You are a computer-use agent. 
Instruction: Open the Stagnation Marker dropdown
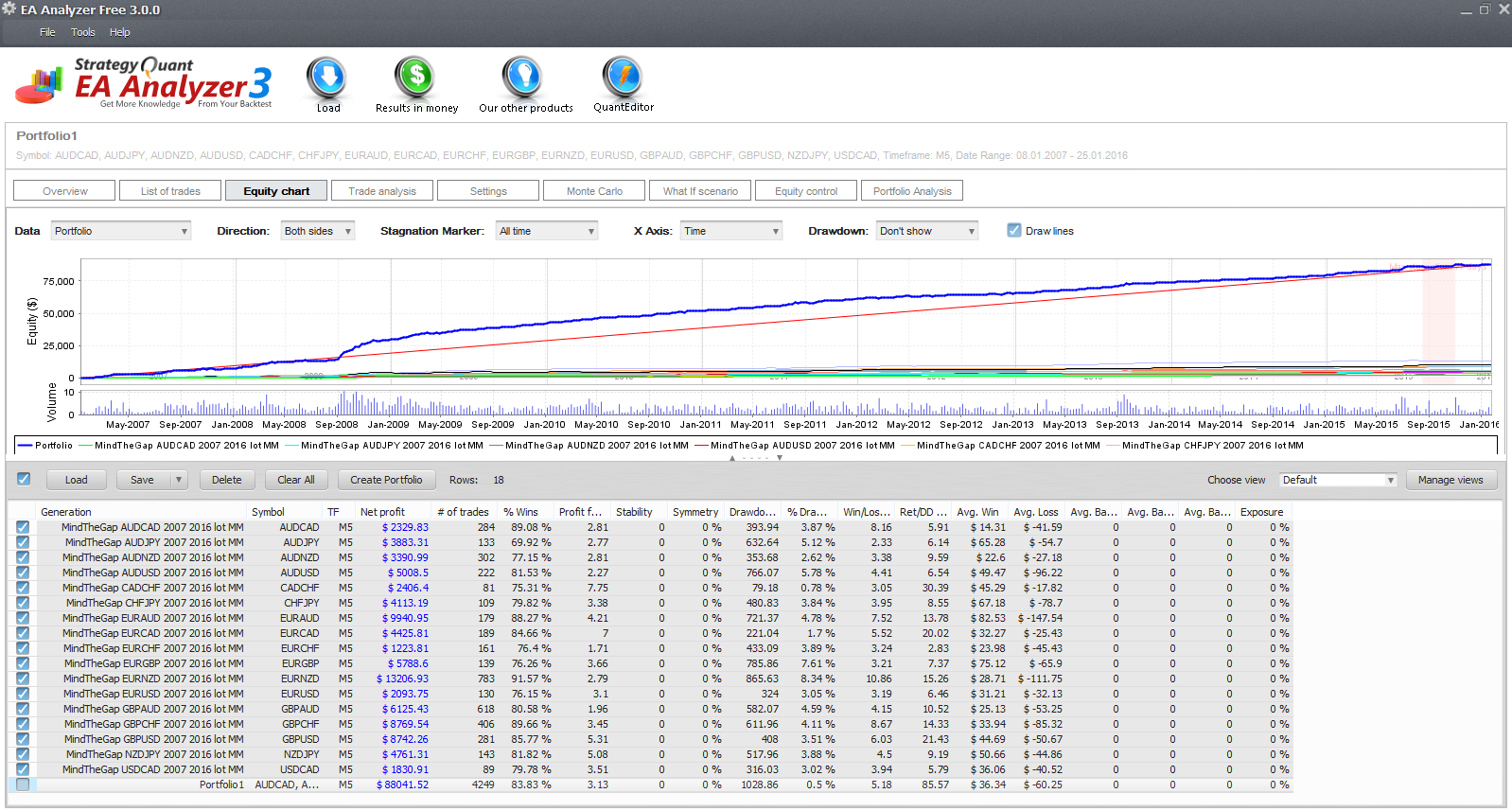point(547,231)
